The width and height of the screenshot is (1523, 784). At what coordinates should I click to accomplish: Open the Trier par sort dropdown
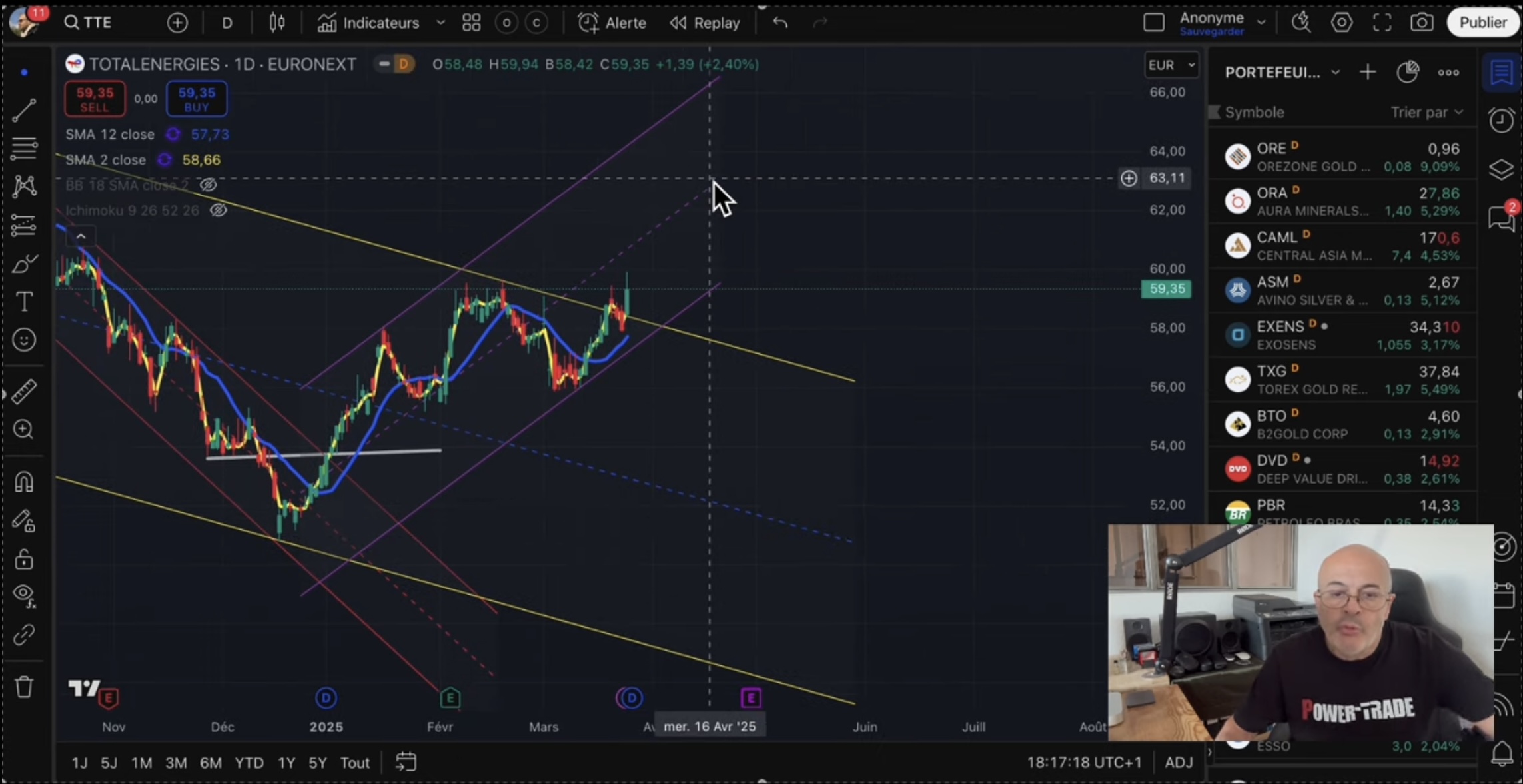point(1426,112)
